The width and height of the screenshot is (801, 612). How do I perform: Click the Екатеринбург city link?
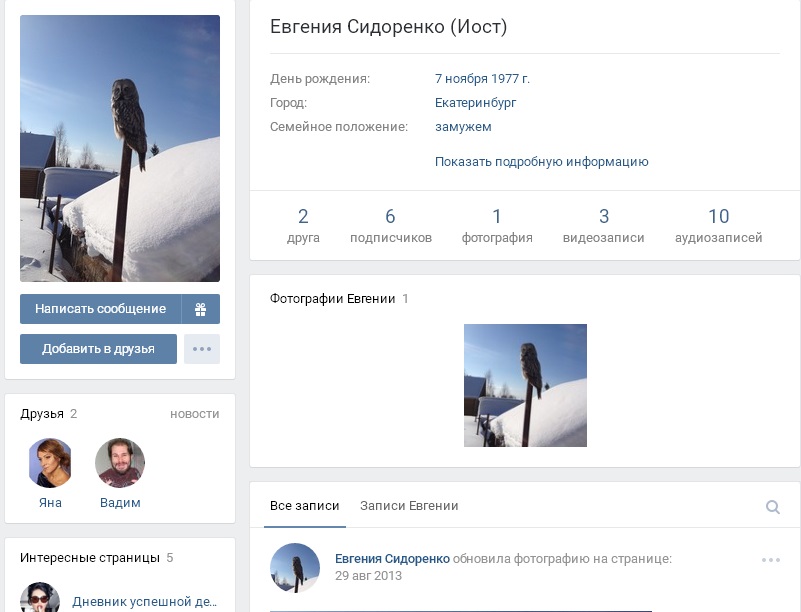click(475, 103)
